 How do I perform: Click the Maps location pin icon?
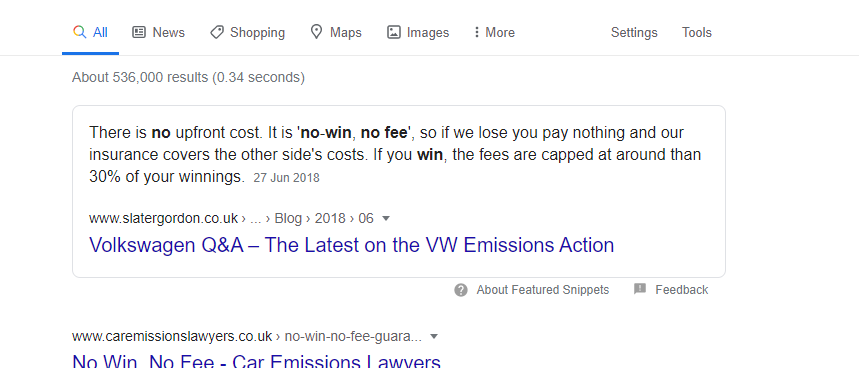[x=316, y=32]
